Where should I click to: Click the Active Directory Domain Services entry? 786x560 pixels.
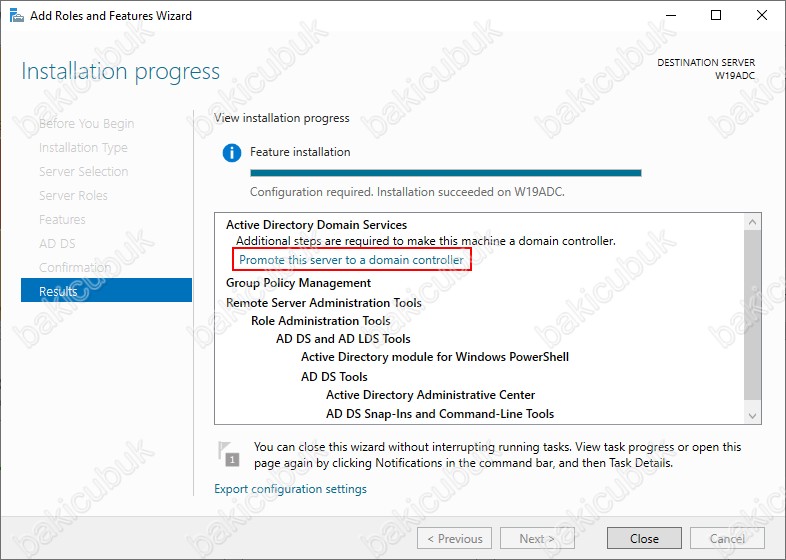(x=316, y=225)
